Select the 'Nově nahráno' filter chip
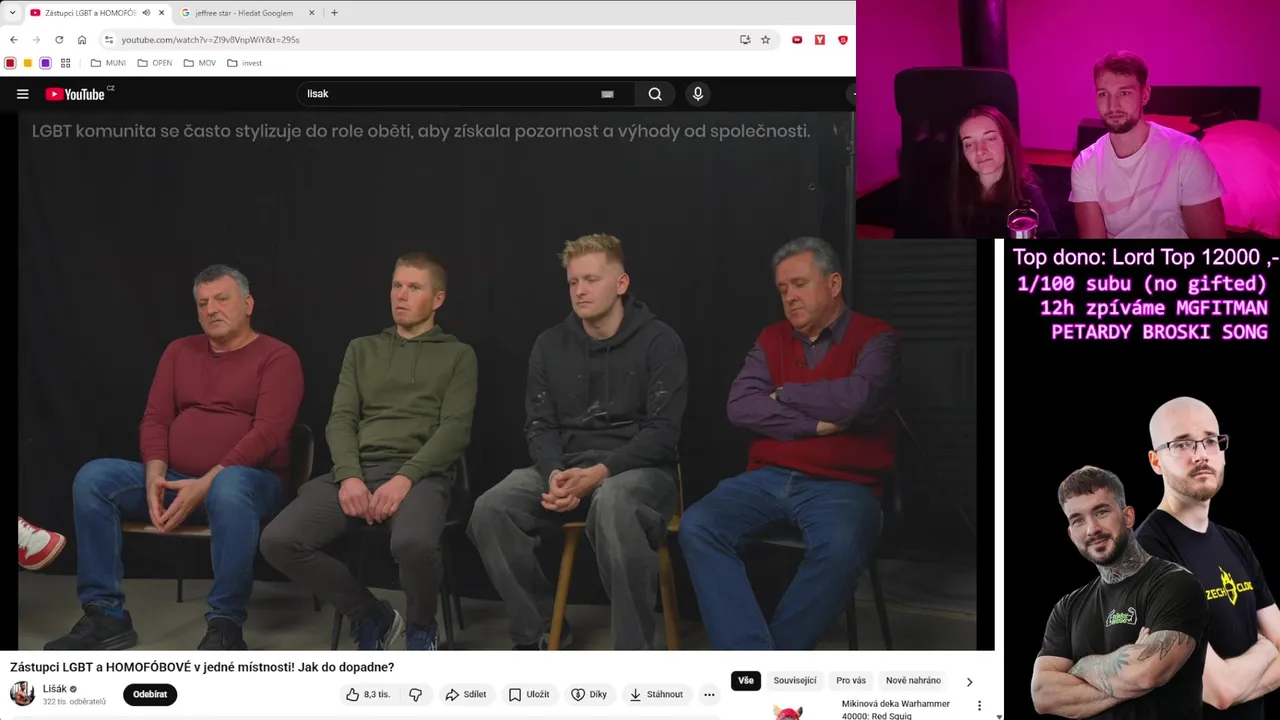This screenshot has height=720, width=1280. [x=913, y=681]
